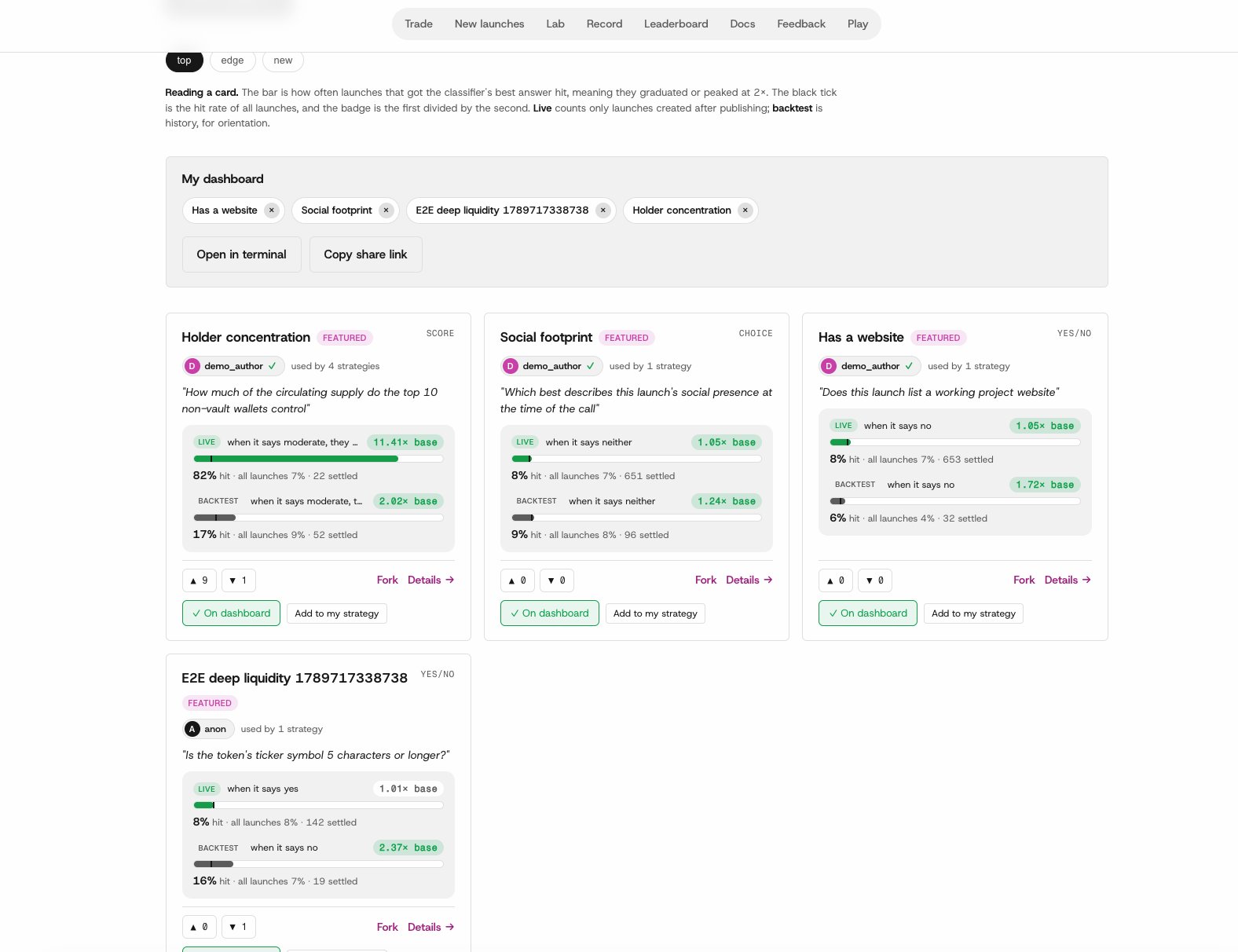The height and width of the screenshot is (952, 1238).
Task: Add Has a website to my strategy
Action: tap(973, 613)
